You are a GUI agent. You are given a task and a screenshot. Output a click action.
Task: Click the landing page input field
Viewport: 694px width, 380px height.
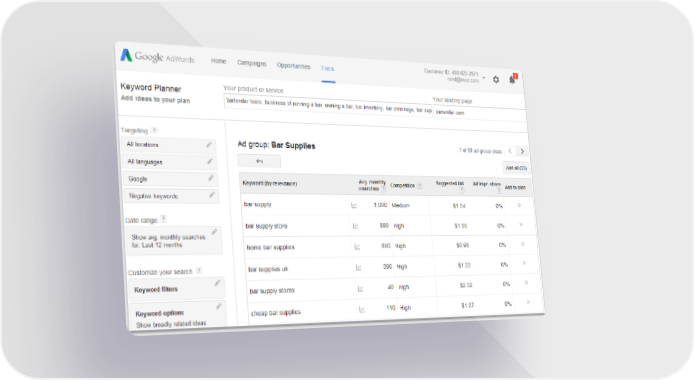479,114
